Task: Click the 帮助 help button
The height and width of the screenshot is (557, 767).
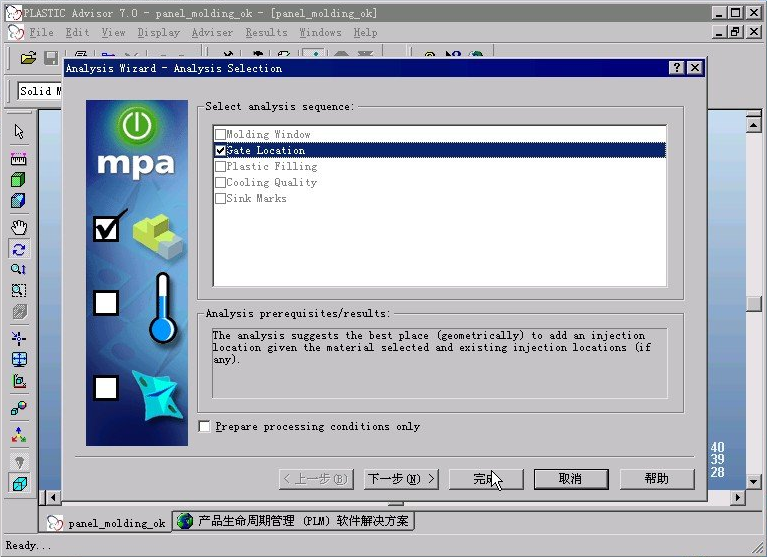Action: 657,479
